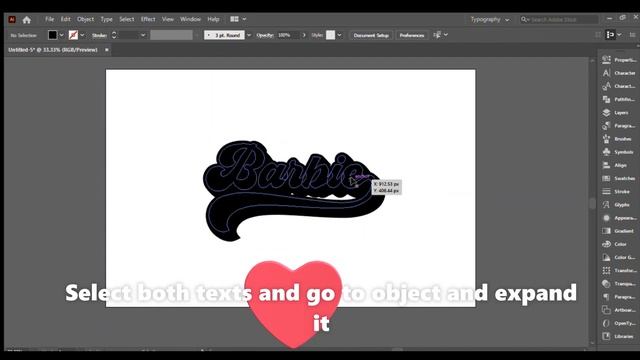Open the control bar panel options menu icon
Screen dimensions: 640x360
[x=633, y=35]
